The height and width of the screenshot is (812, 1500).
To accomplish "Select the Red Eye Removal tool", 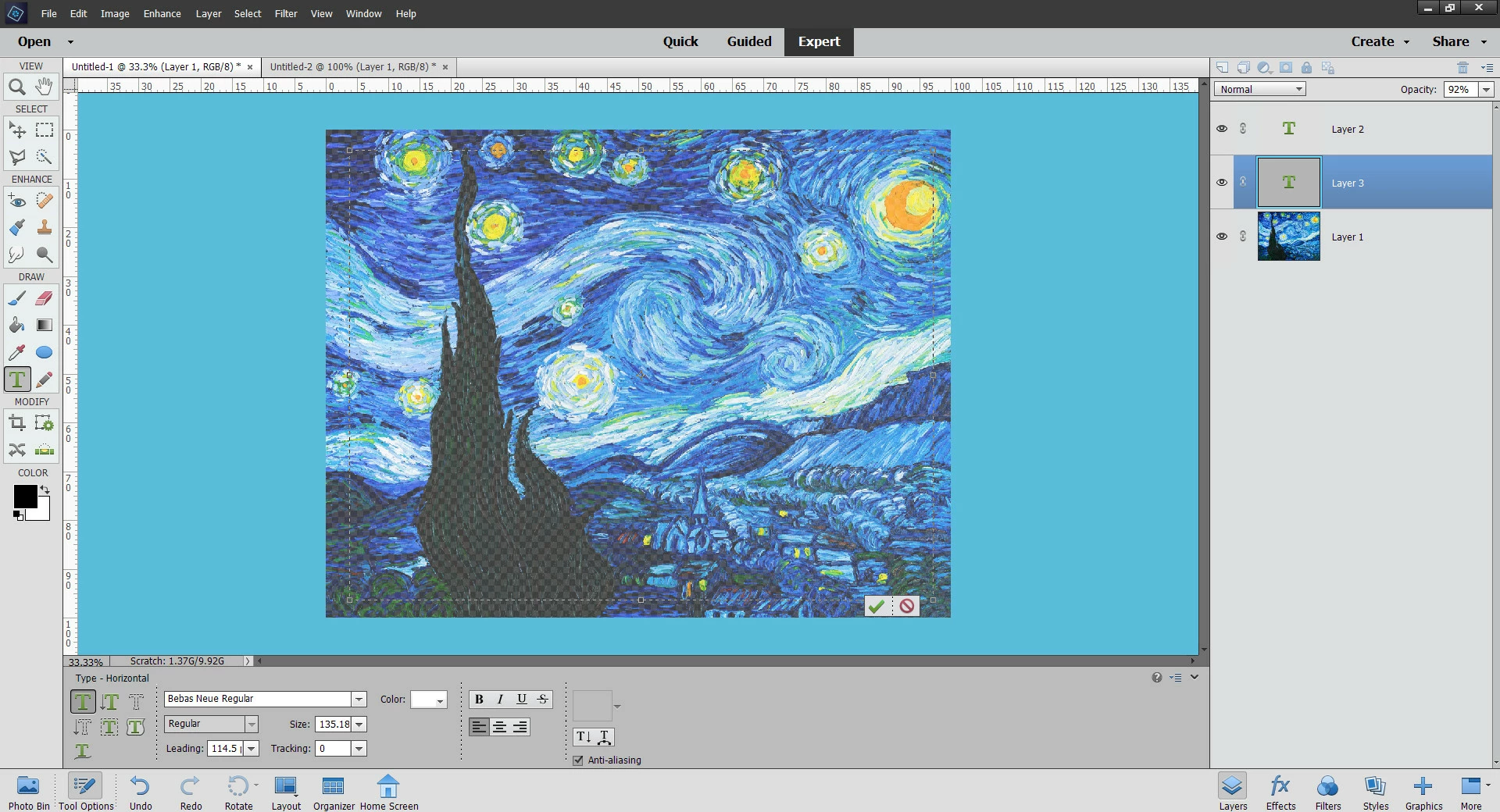I will (x=17, y=201).
